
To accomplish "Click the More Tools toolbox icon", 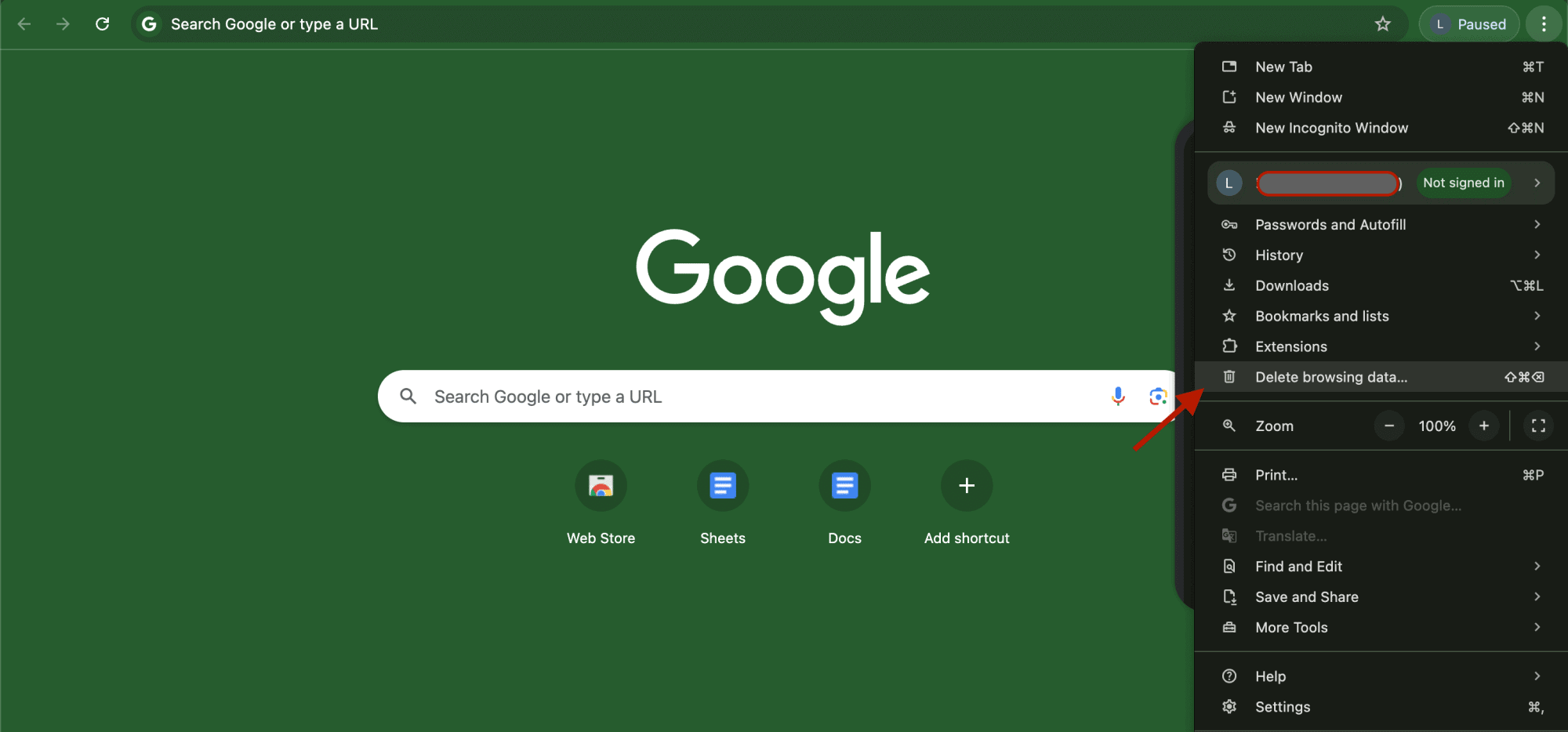I will pyautogui.click(x=1229, y=627).
